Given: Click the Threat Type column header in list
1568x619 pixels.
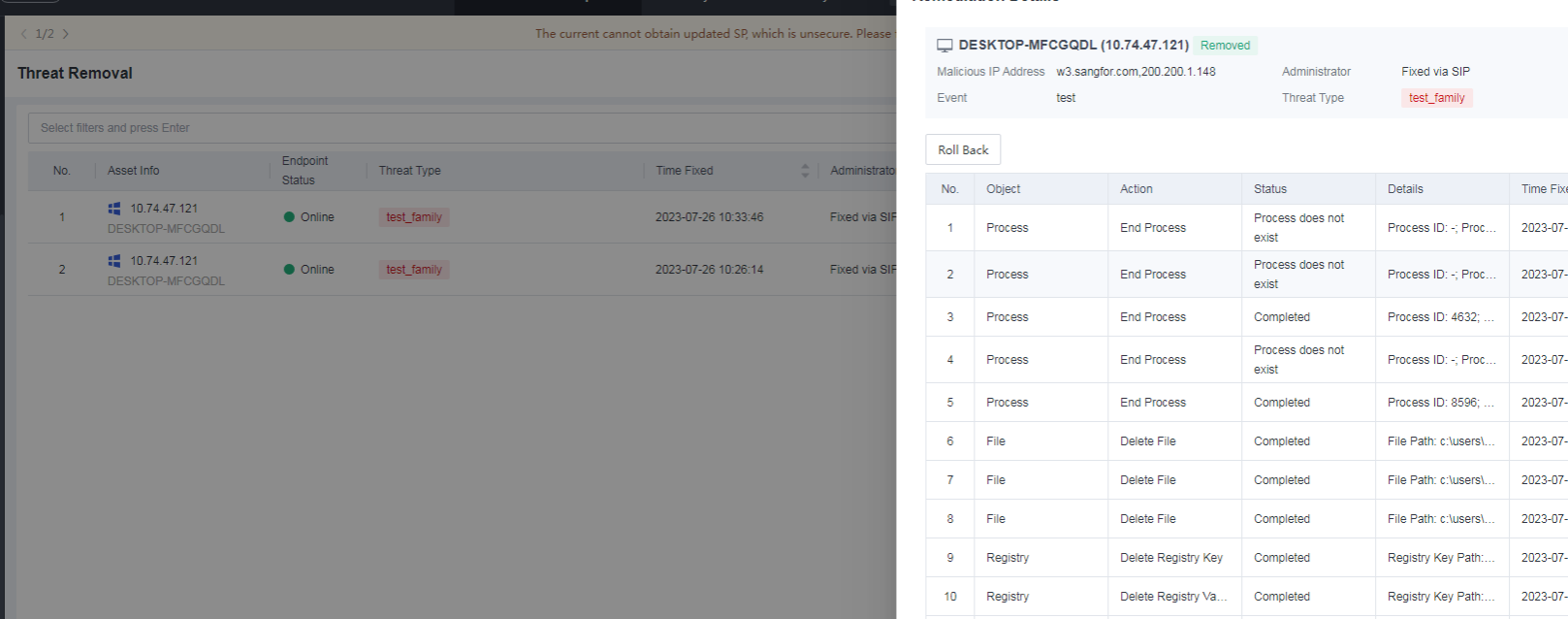Looking at the screenshot, I should (x=409, y=171).
